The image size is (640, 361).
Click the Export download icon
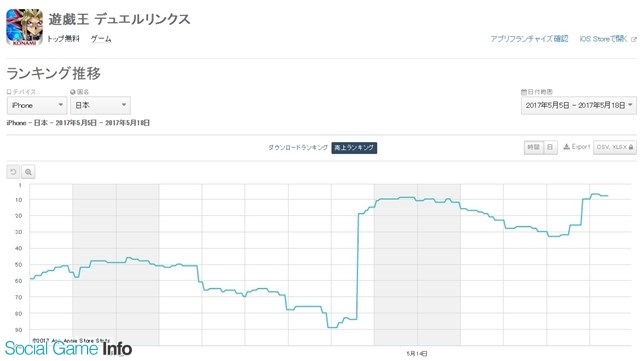tap(567, 147)
